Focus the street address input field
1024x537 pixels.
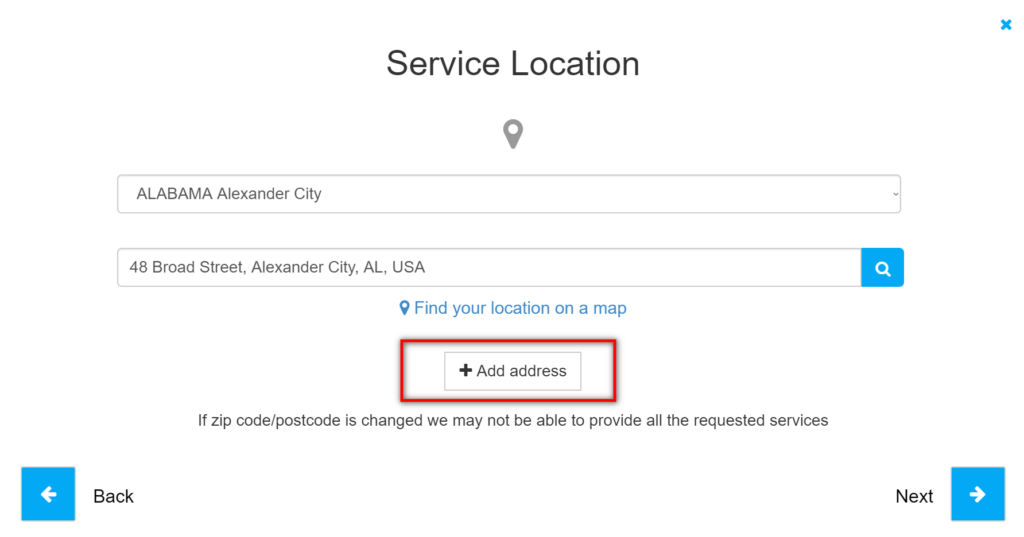pyautogui.click(x=489, y=267)
